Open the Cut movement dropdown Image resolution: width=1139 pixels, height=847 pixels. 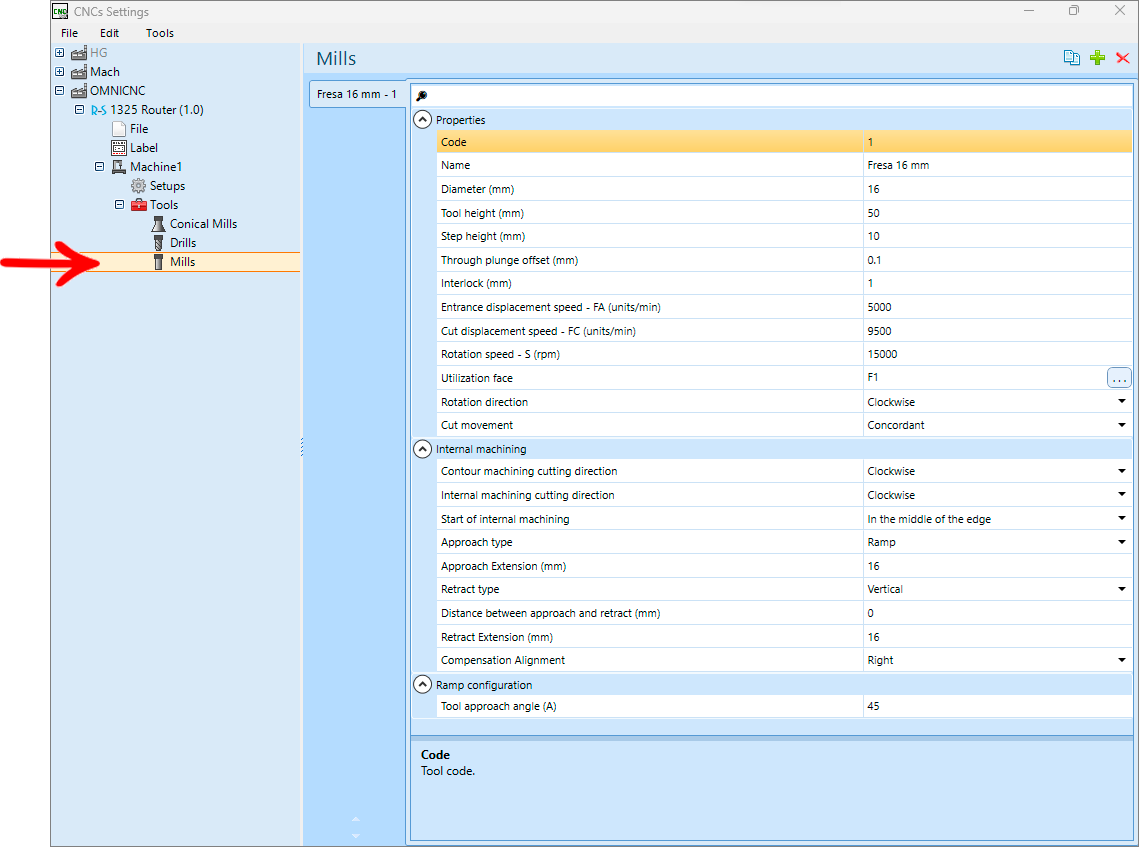tap(1122, 425)
